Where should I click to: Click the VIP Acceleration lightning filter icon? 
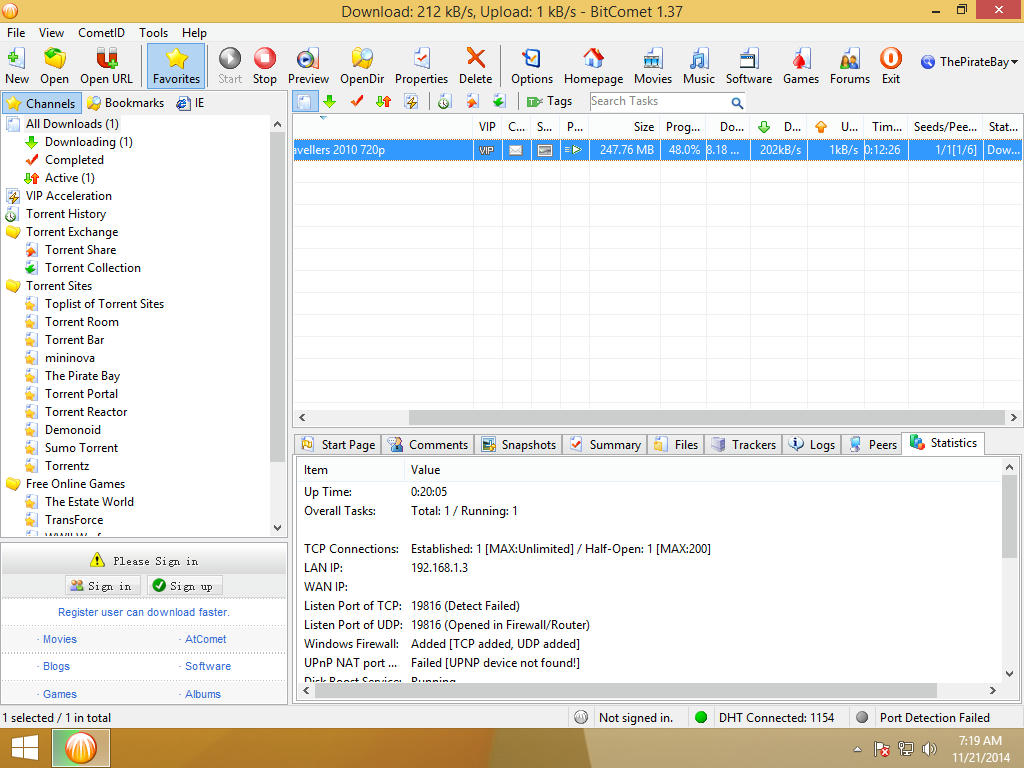click(411, 101)
